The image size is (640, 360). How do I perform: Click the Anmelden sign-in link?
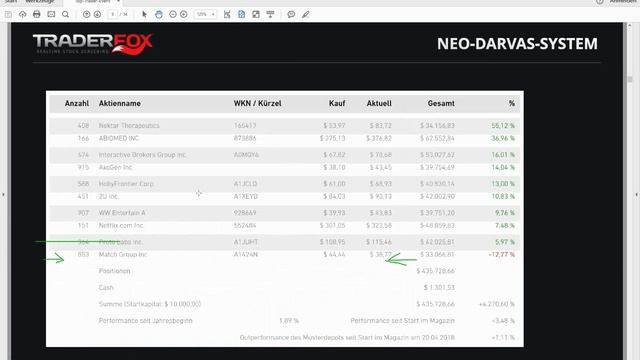pyautogui.click(x=622, y=2)
